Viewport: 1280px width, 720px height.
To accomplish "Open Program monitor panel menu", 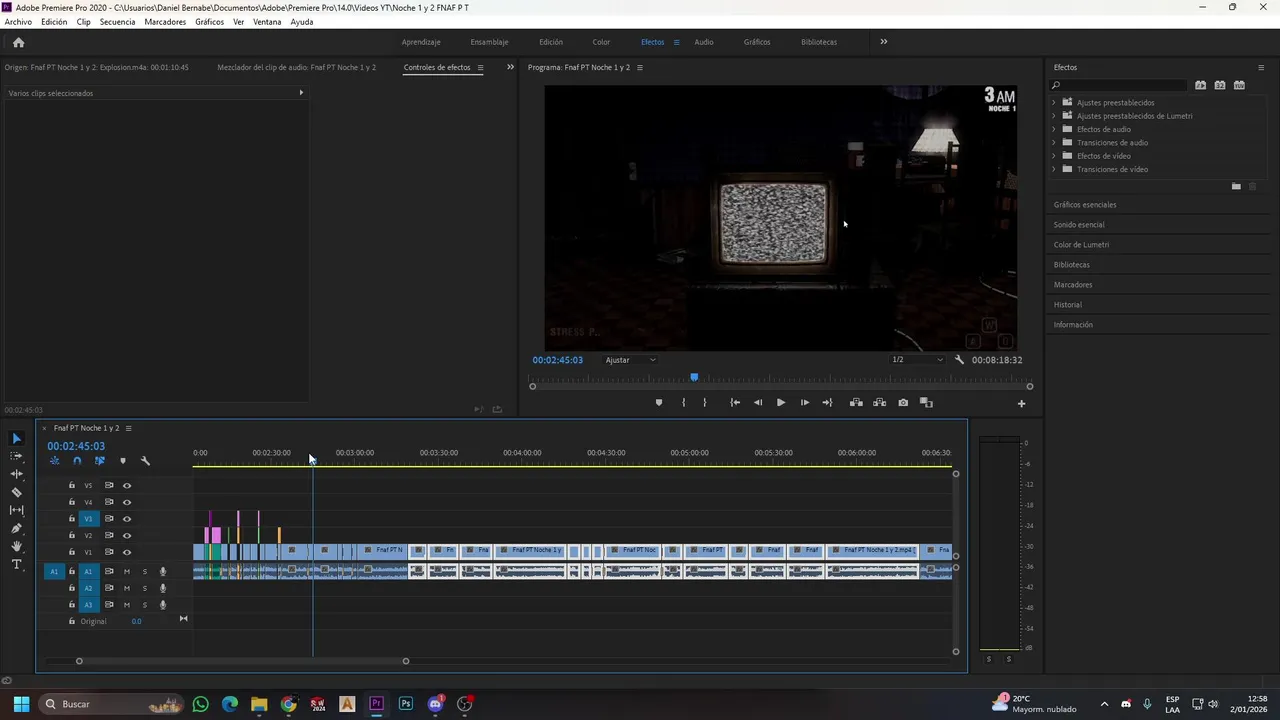I will pos(640,68).
